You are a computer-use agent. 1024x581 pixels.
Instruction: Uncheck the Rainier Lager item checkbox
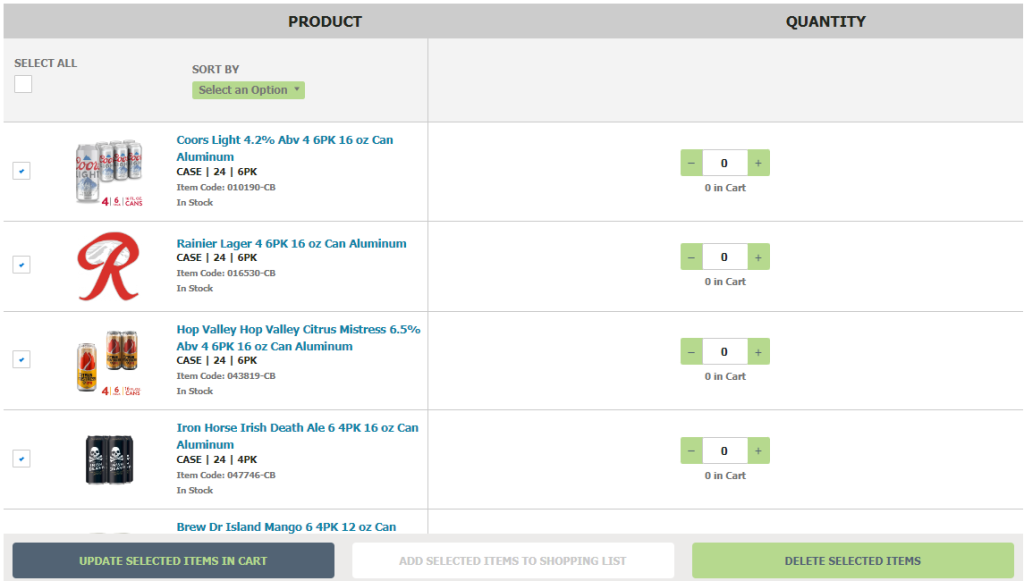(x=22, y=265)
